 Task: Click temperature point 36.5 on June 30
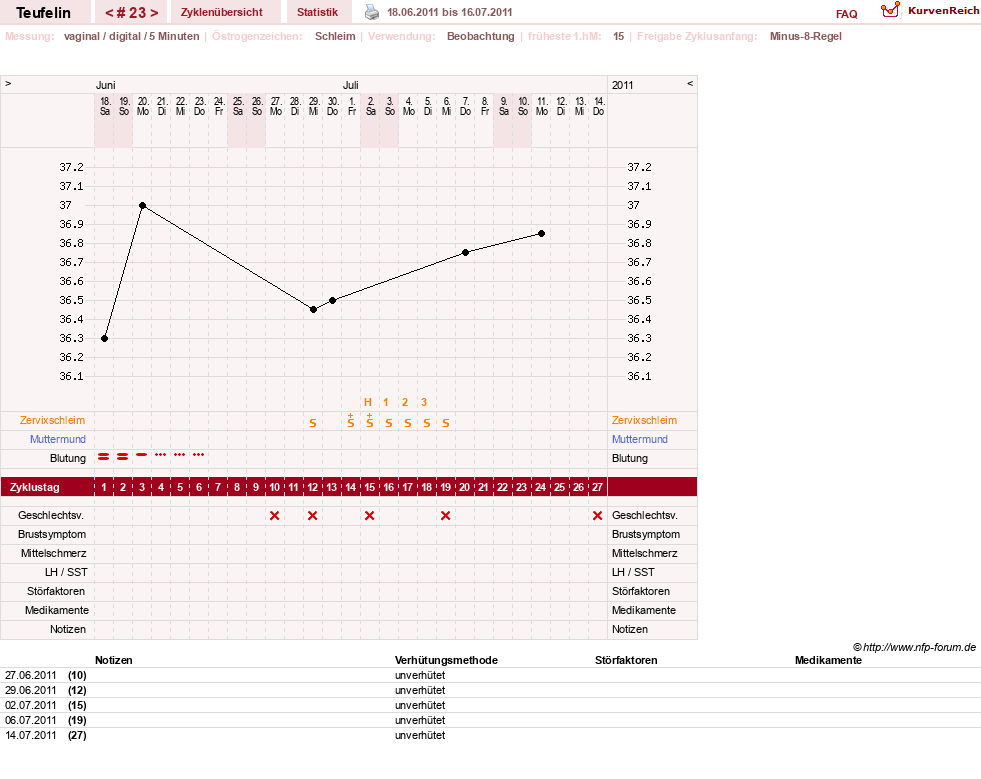(332, 300)
